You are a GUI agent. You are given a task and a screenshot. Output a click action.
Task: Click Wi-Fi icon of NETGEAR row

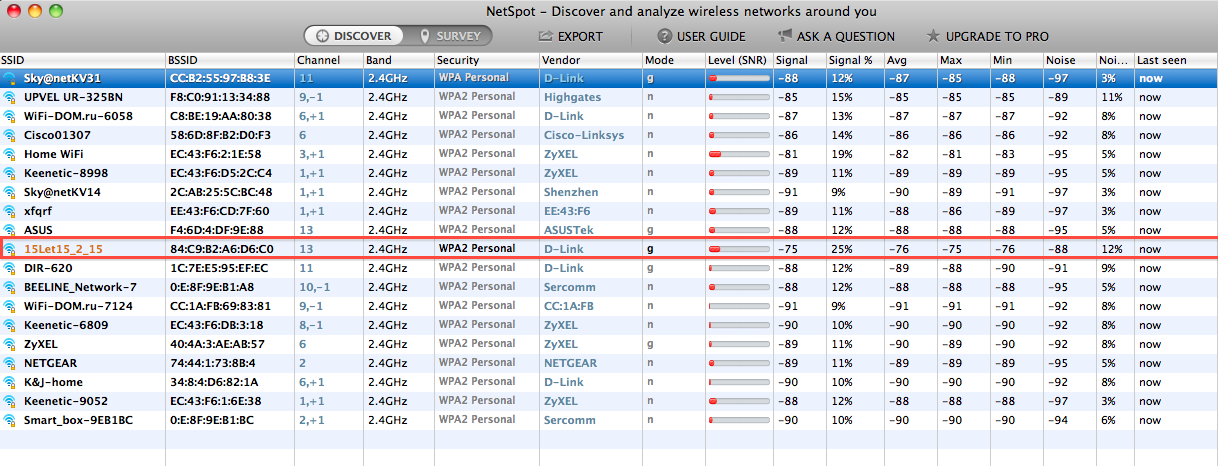click(10, 363)
